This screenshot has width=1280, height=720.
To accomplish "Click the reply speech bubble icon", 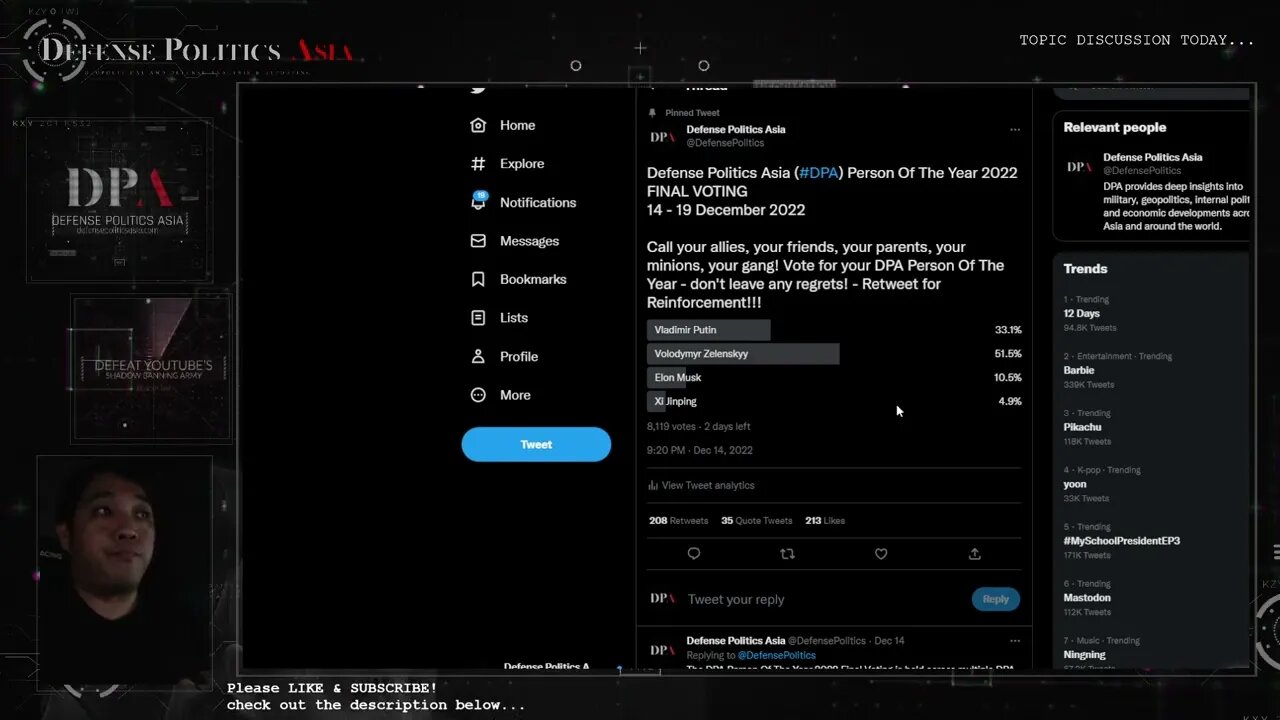I will tap(694, 554).
